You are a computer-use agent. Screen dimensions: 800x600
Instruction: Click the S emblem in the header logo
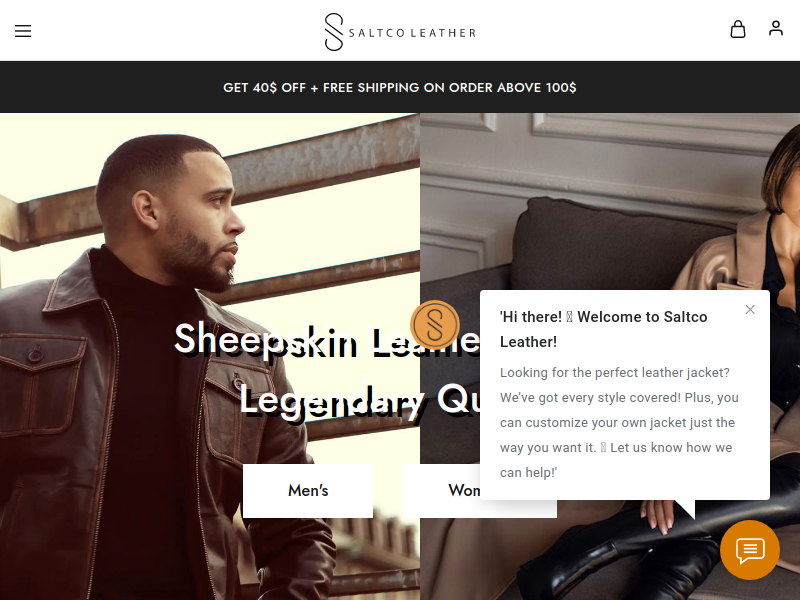[x=334, y=32]
